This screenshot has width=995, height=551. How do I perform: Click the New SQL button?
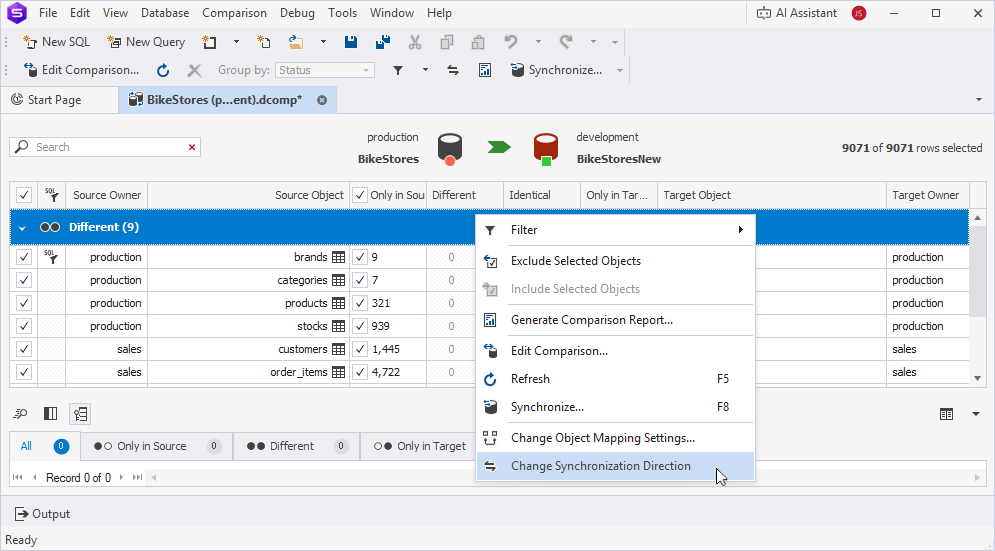(x=58, y=42)
